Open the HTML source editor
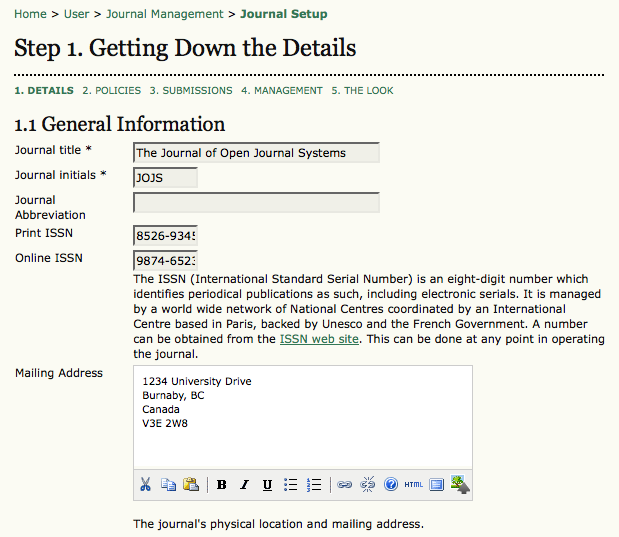This screenshot has width=619, height=537. pos(413,485)
